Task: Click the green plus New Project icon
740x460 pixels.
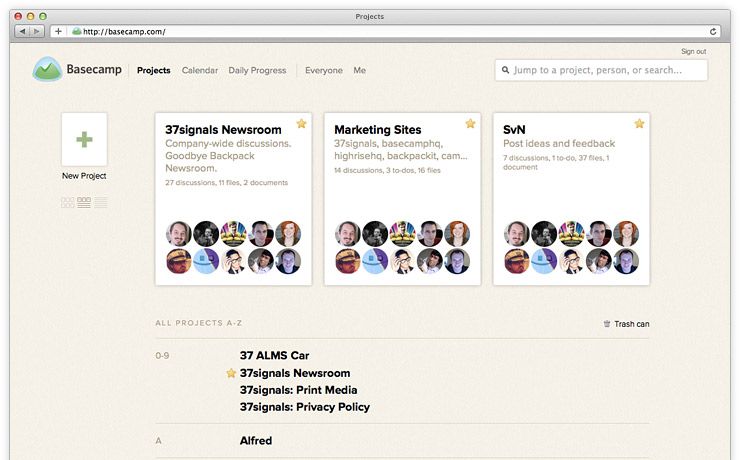Action: tap(84, 139)
